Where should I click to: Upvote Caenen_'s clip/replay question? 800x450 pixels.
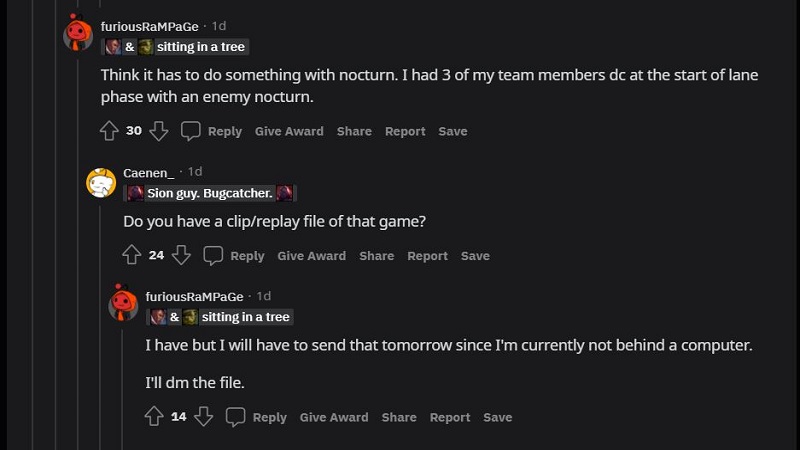pos(132,255)
